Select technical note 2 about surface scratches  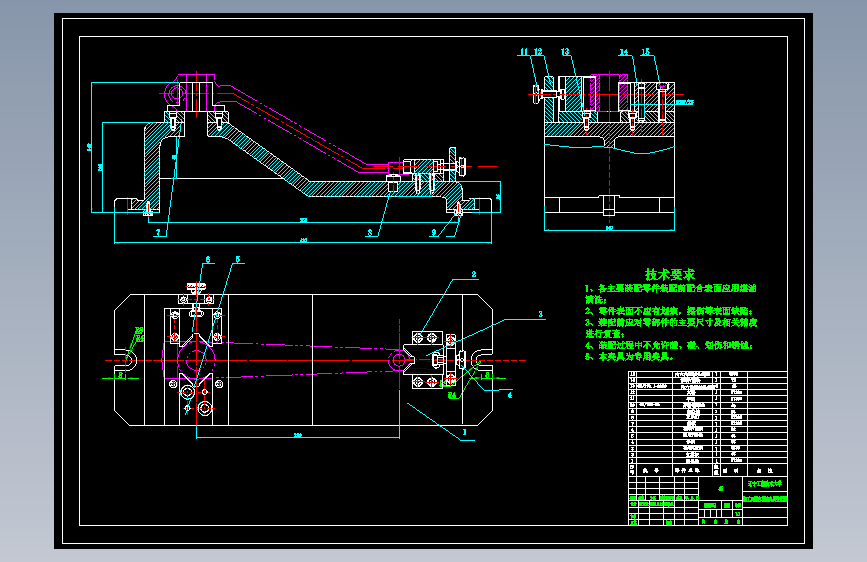(x=668, y=311)
